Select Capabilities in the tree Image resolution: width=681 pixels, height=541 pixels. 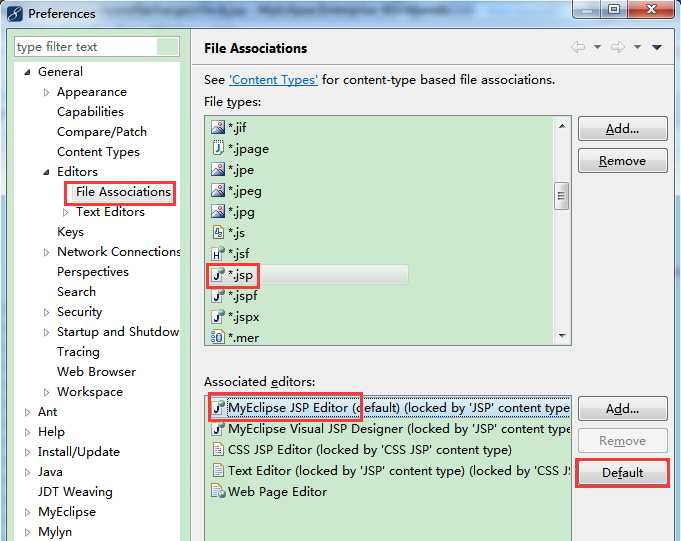(90, 112)
